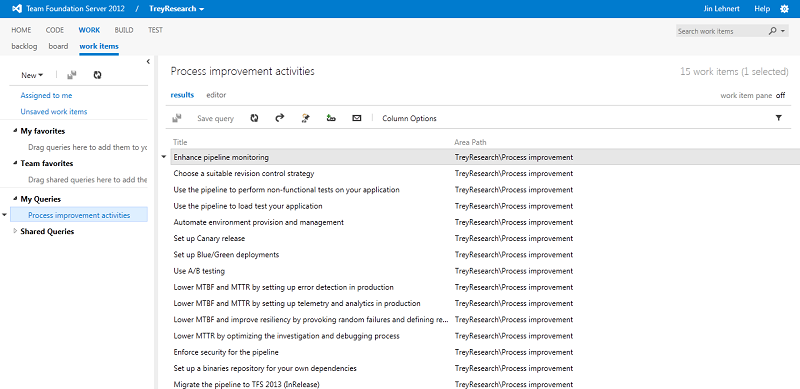The height and width of the screenshot is (389, 800).
Task: Open the backlog tab
Action: pos(24,46)
